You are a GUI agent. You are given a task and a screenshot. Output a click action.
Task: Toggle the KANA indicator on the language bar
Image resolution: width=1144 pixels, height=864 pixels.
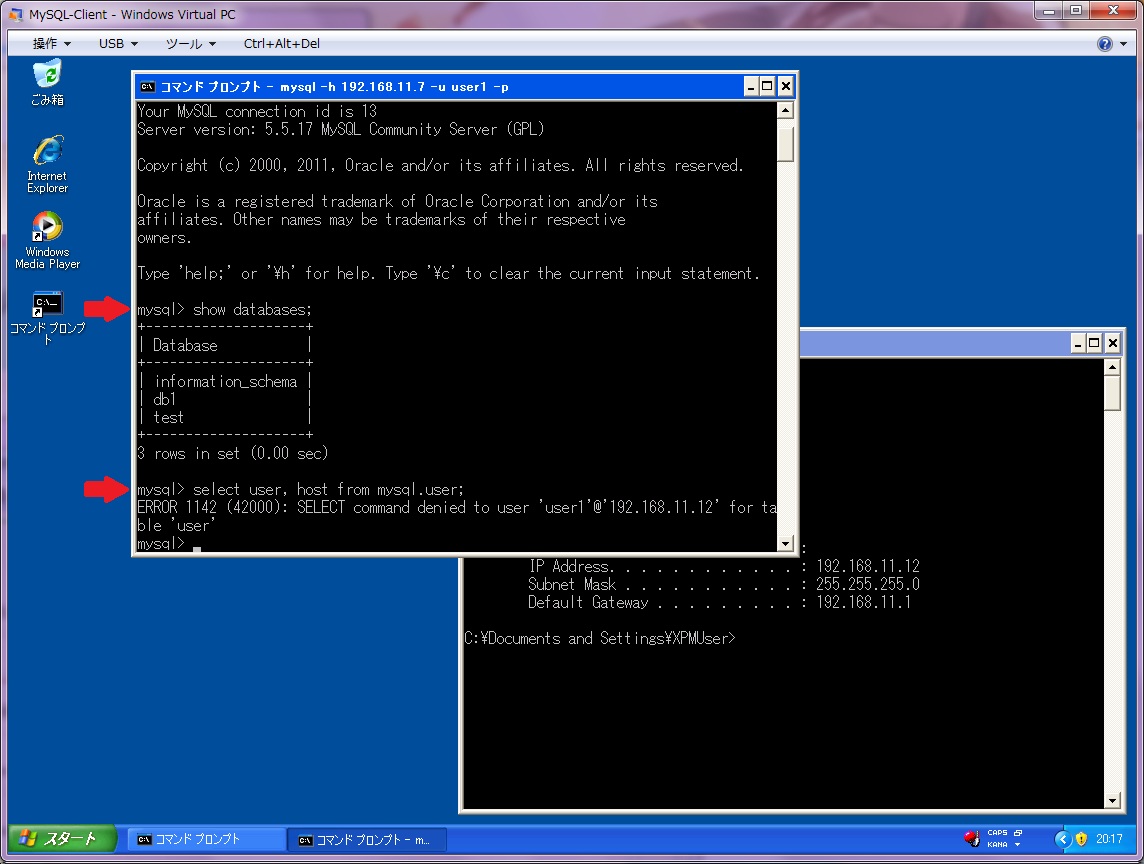tap(997, 845)
